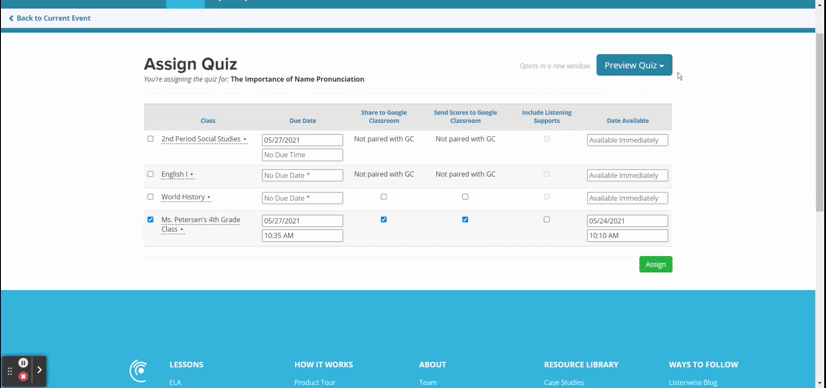Click the No Due Time field
Screen dimensions: 826x388
pyautogui.click(x=302, y=155)
